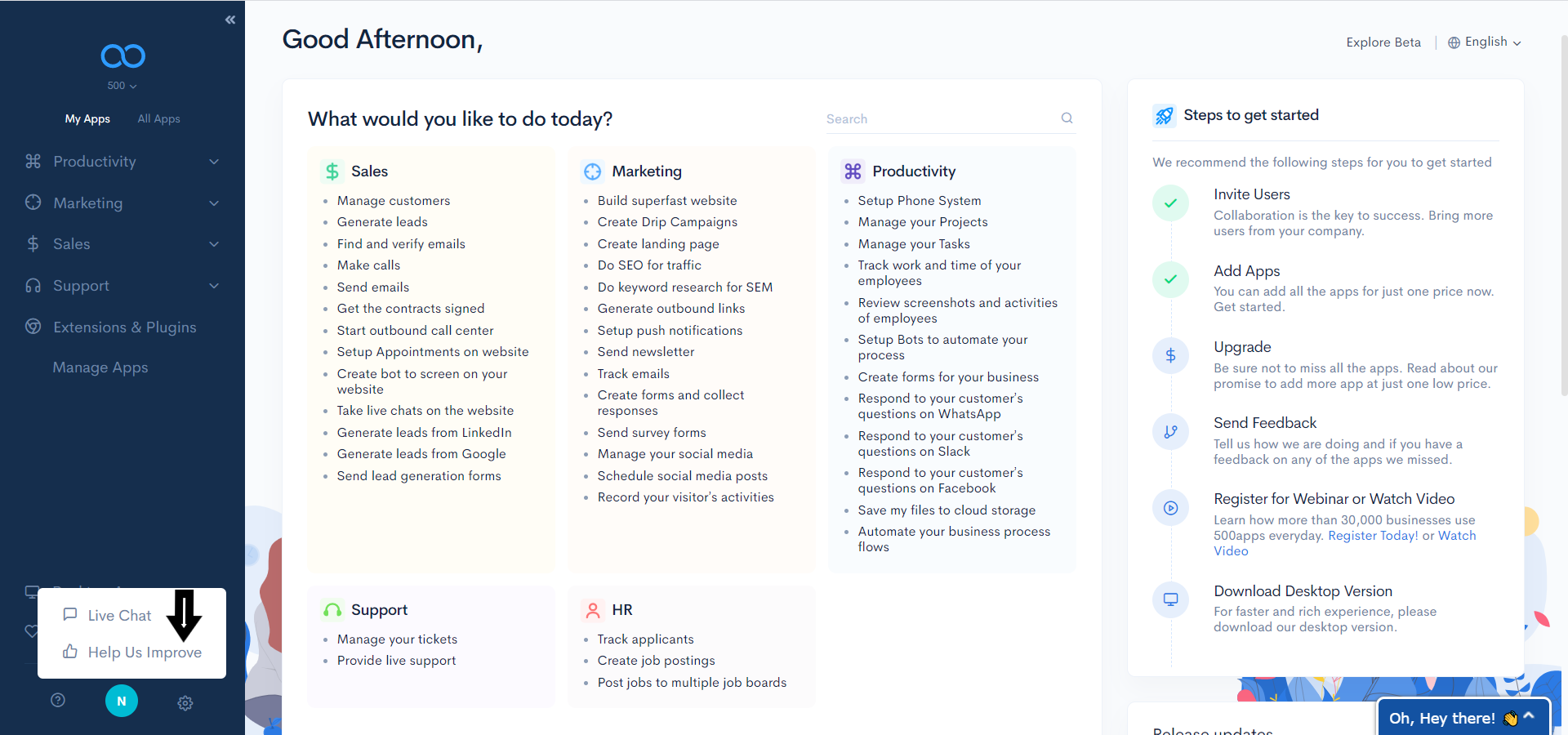Open settings gear icon in sidebar
The image size is (1568, 735).
(x=185, y=702)
